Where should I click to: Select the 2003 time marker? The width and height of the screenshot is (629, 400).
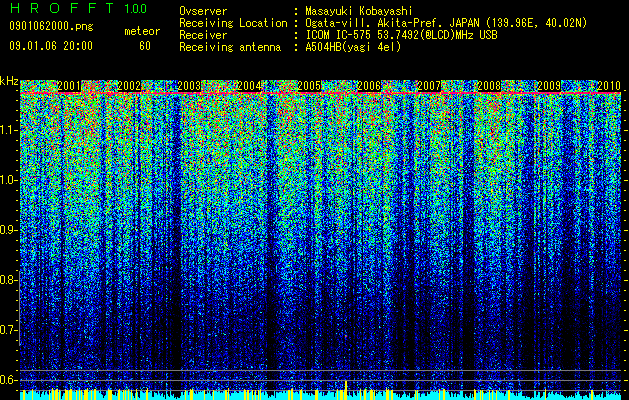point(189,86)
